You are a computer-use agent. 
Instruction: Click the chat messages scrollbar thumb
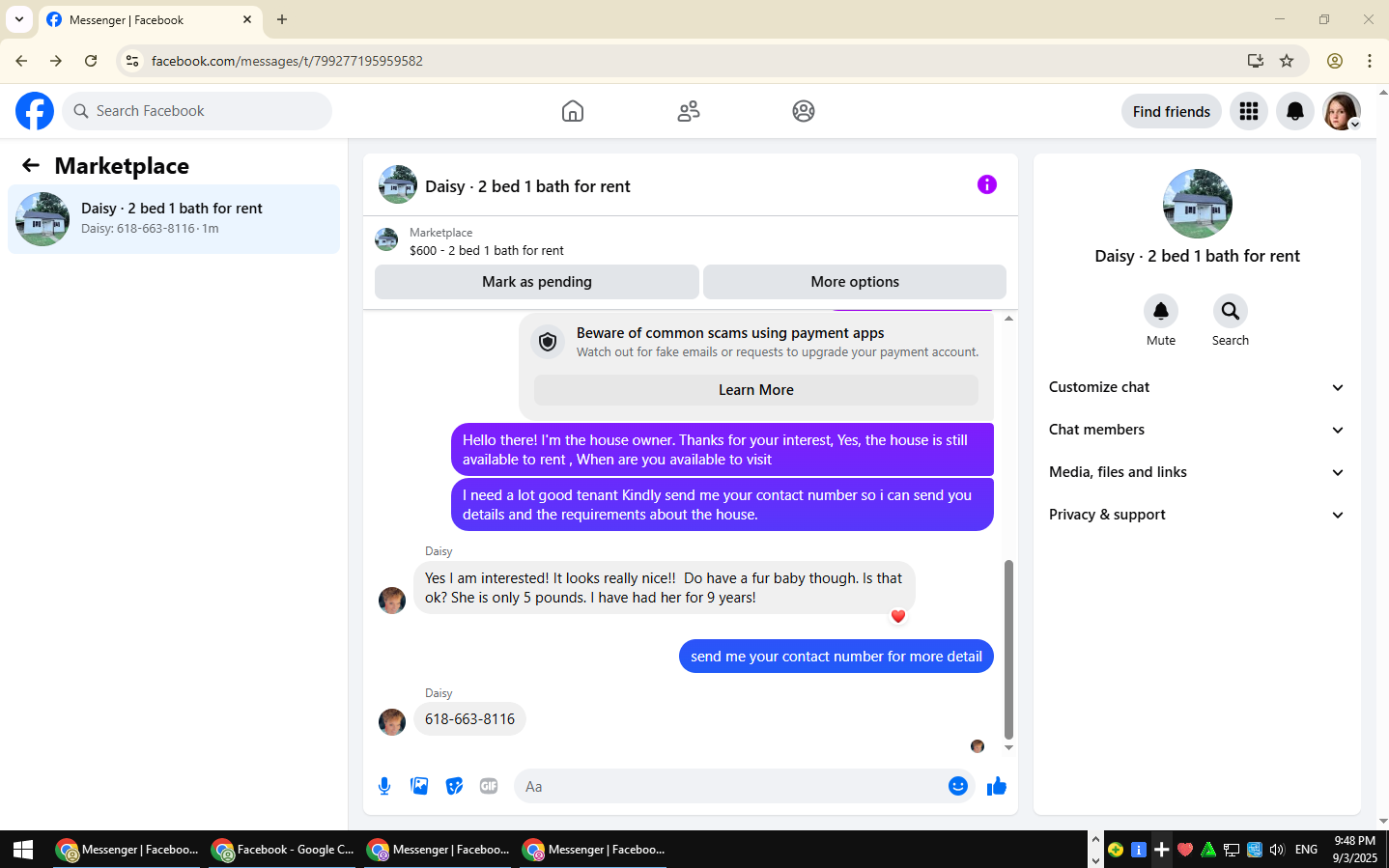pyautogui.click(x=1008, y=649)
